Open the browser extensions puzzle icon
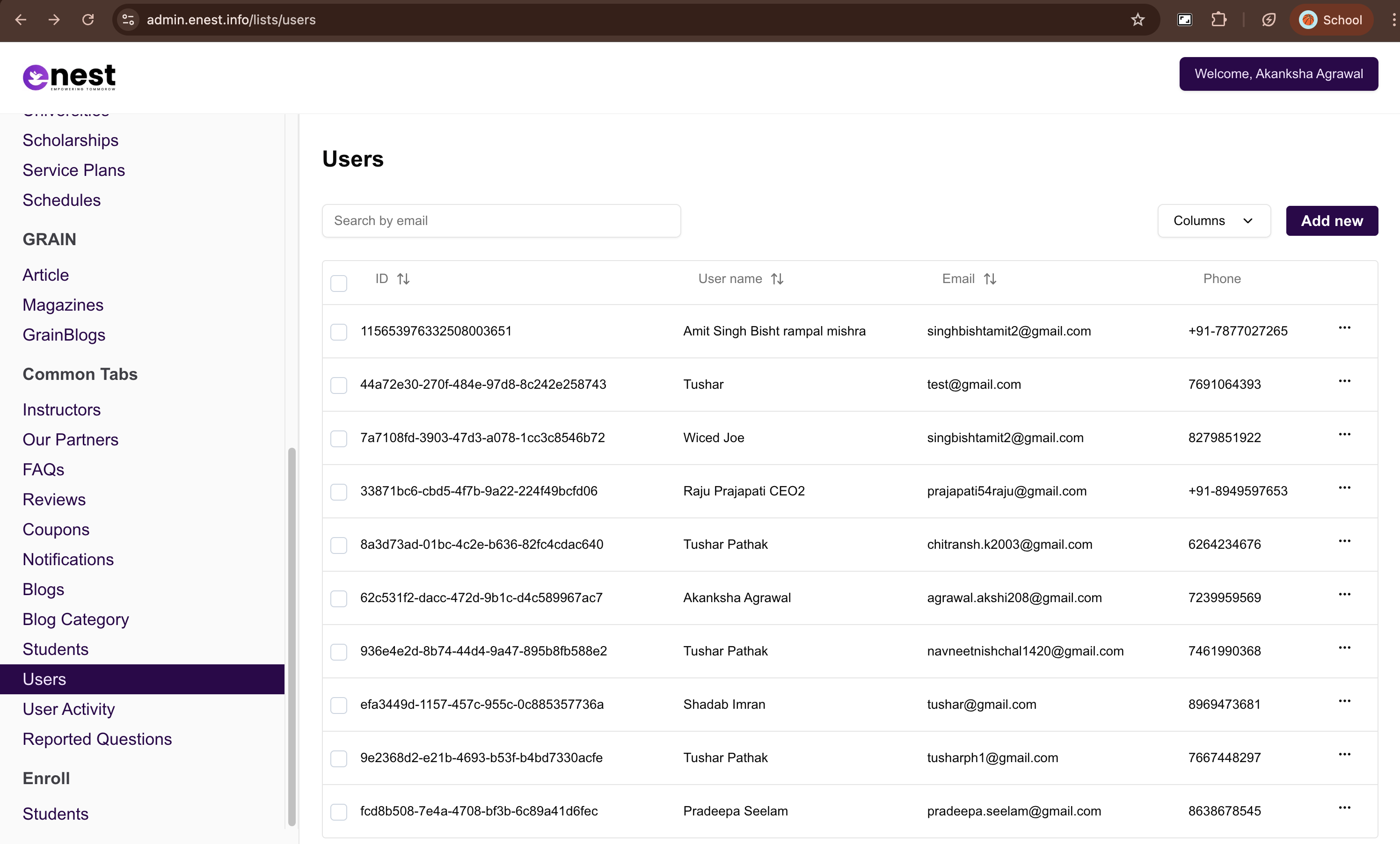 coord(1218,20)
